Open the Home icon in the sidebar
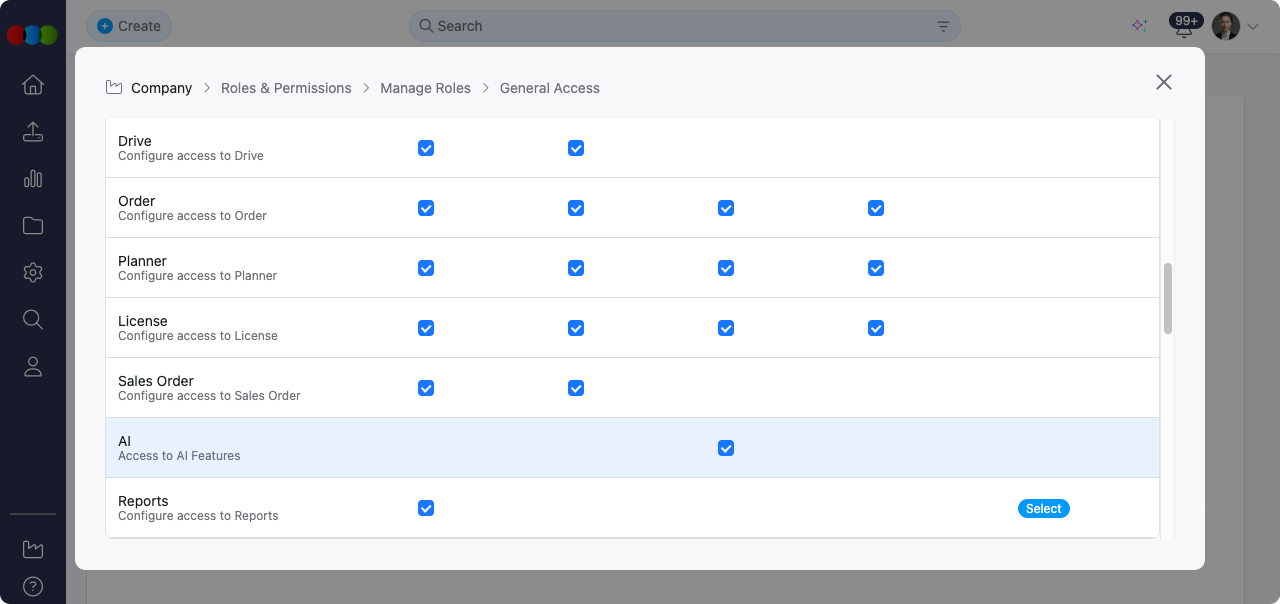The image size is (1280, 604). [32, 85]
